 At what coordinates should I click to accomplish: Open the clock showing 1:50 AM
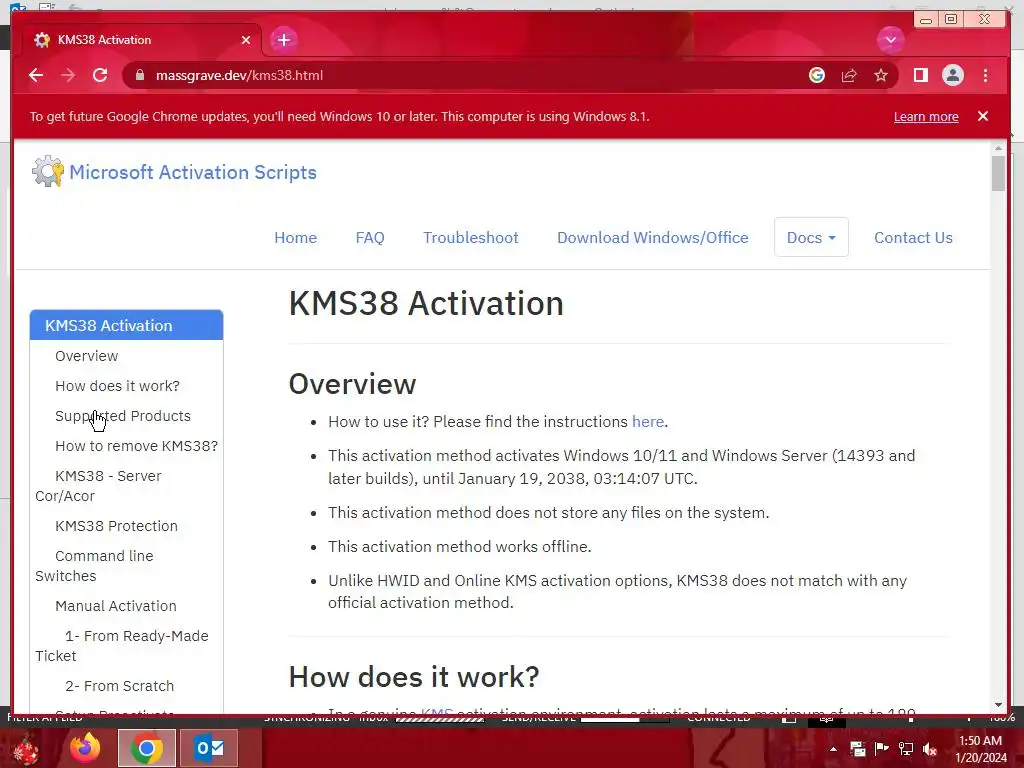[x=980, y=749]
